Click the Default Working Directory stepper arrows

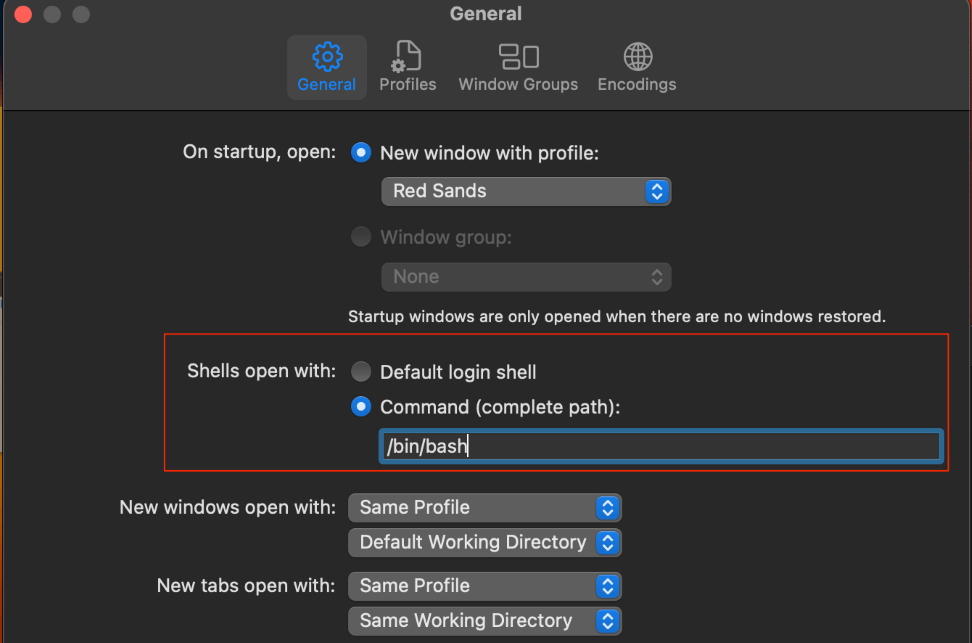click(x=608, y=543)
